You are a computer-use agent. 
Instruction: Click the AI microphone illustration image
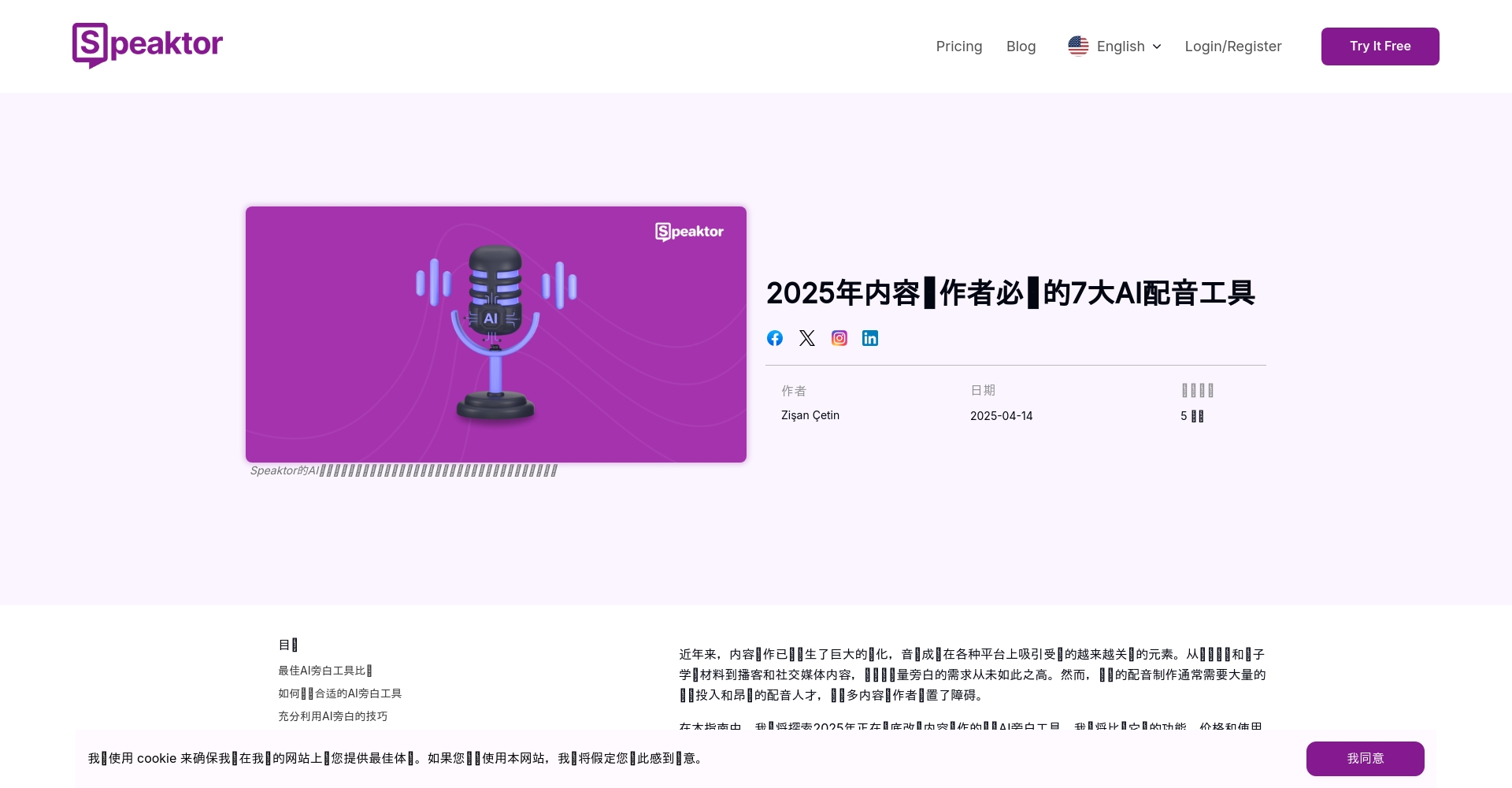tap(495, 334)
